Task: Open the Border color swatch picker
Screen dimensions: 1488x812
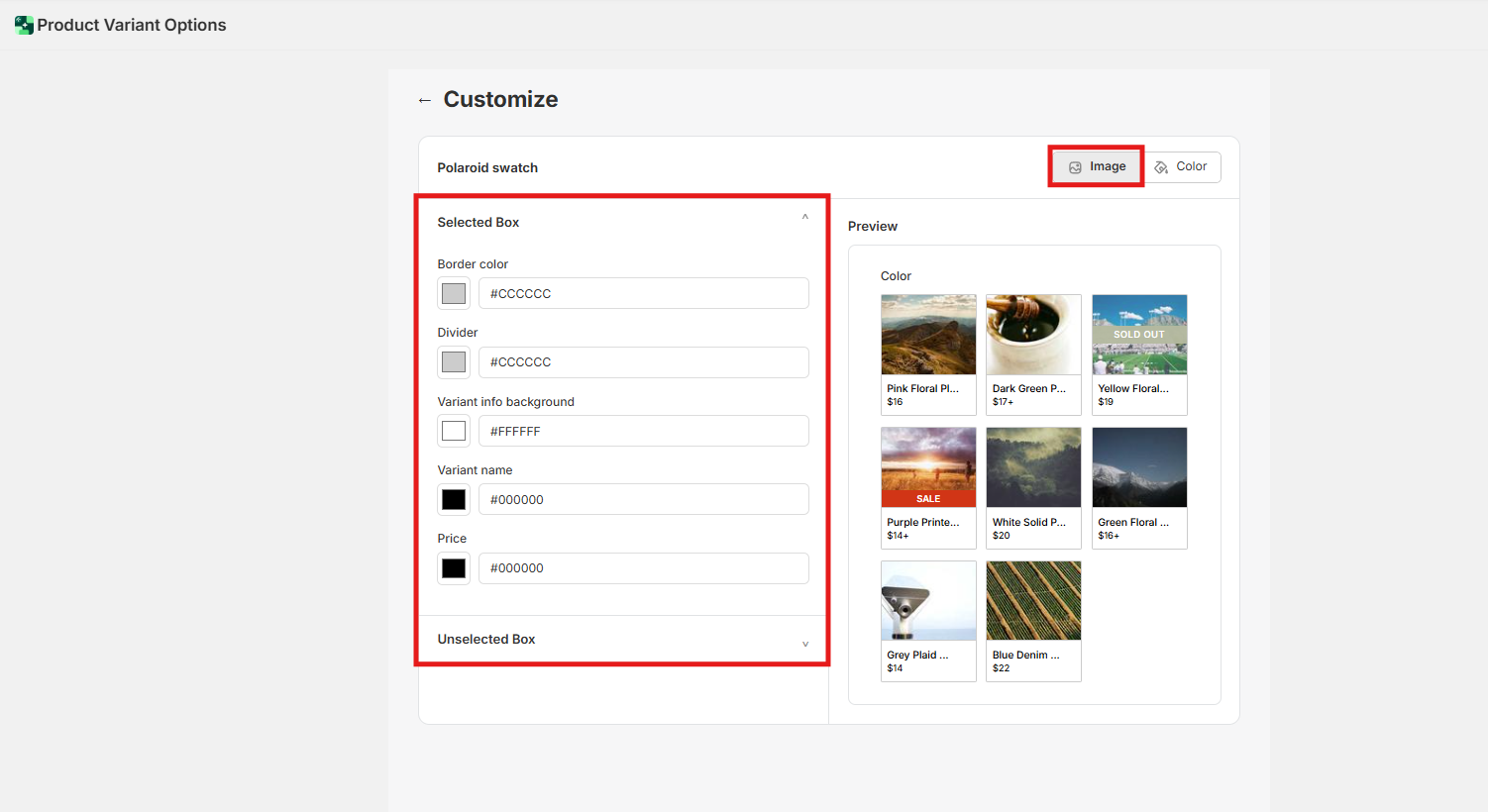Action: tap(454, 294)
